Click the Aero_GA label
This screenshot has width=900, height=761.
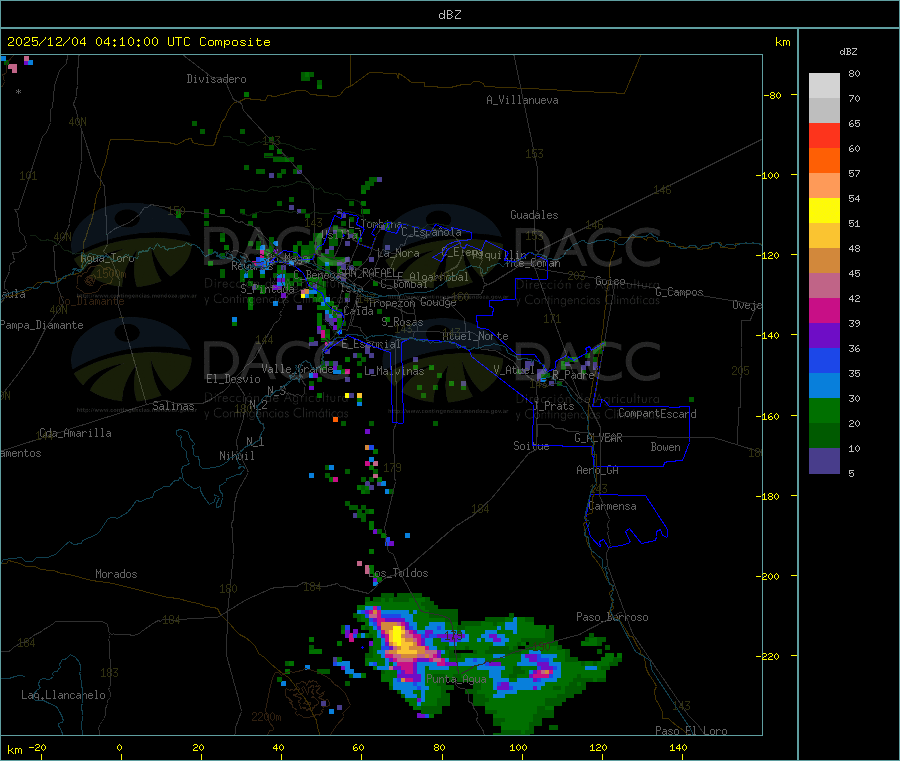[x=598, y=470]
